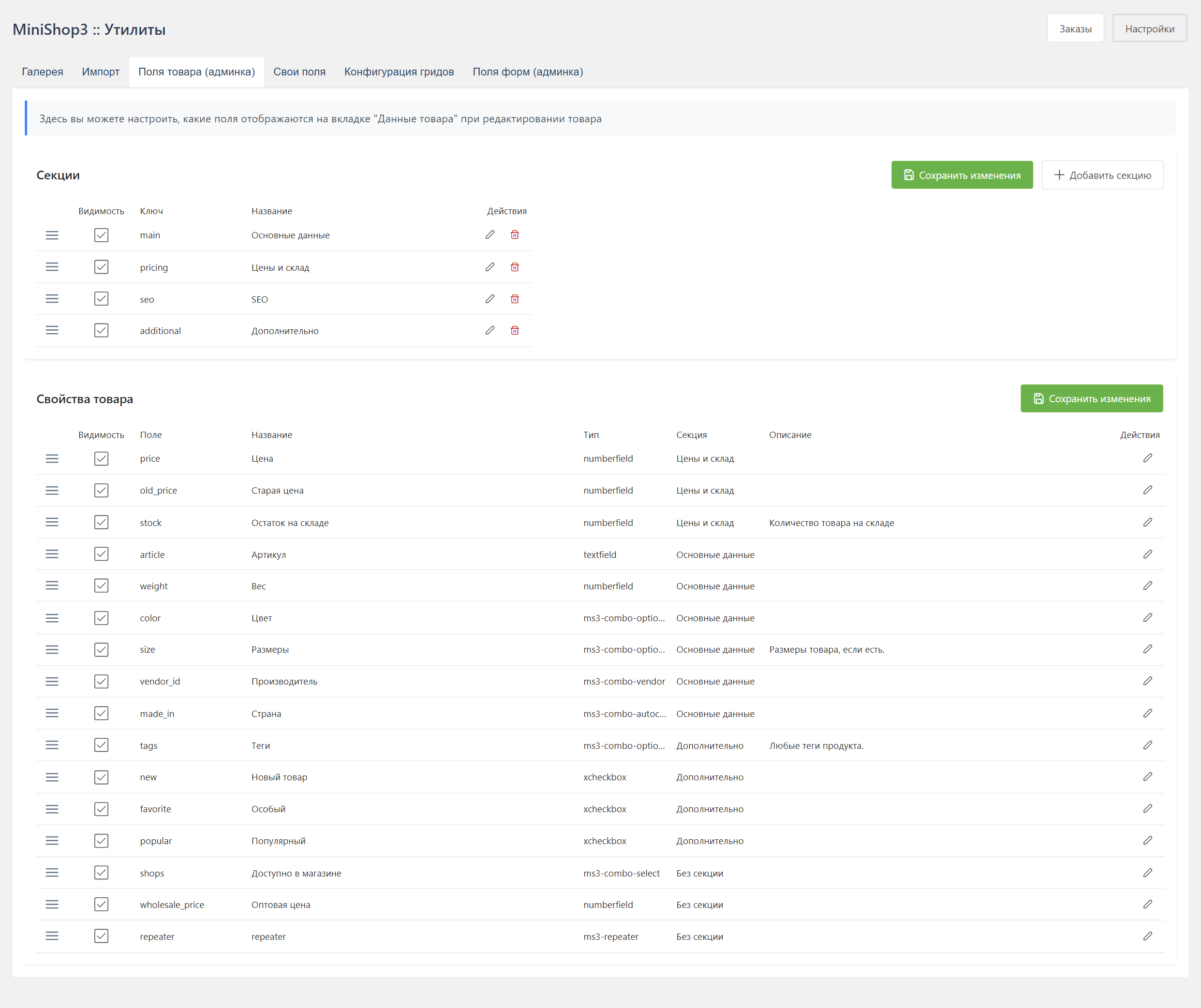
Task: Click 'Количество товара на складе' description text
Action: click(831, 523)
